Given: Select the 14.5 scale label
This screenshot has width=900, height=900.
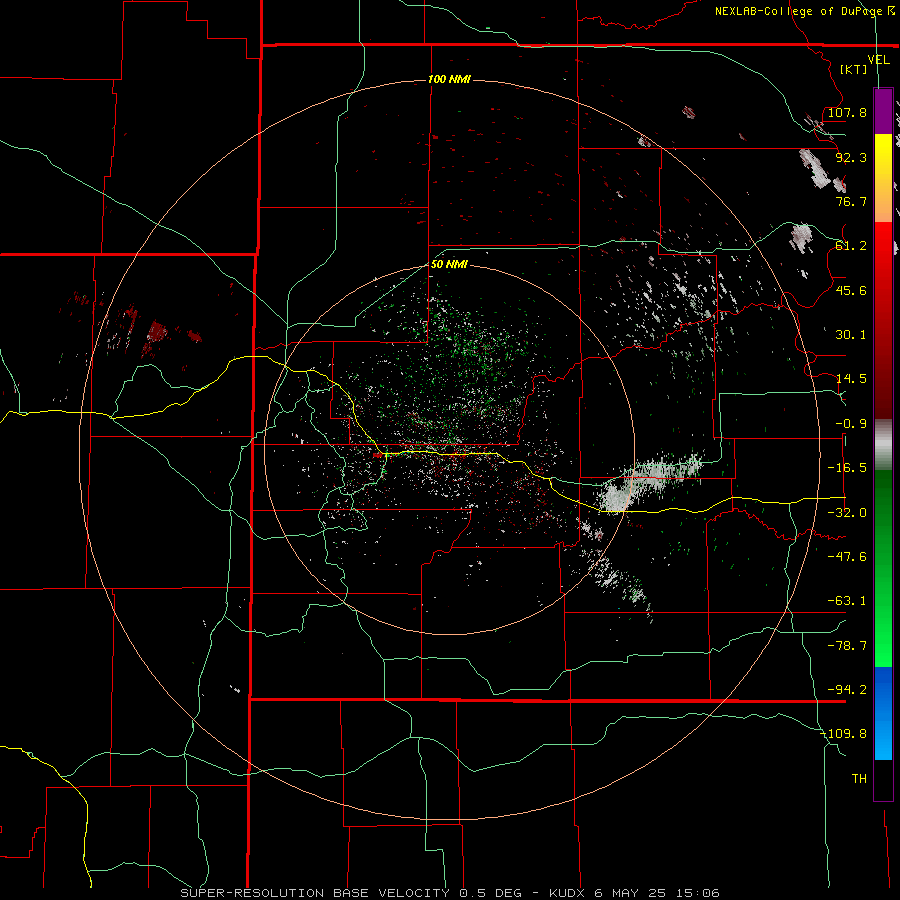Looking at the screenshot, I should pyautogui.click(x=851, y=379).
